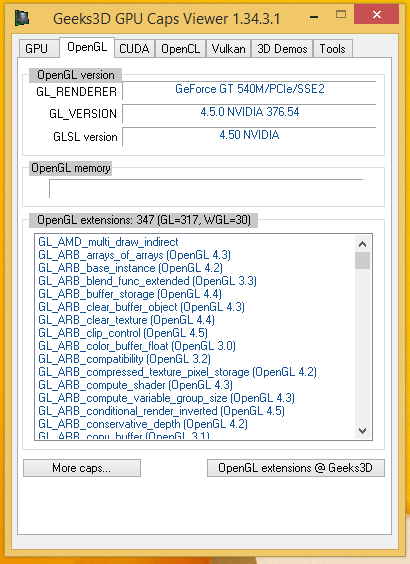Click the More caps... button
This screenshot has height=564, width=410.
point(82,468)
